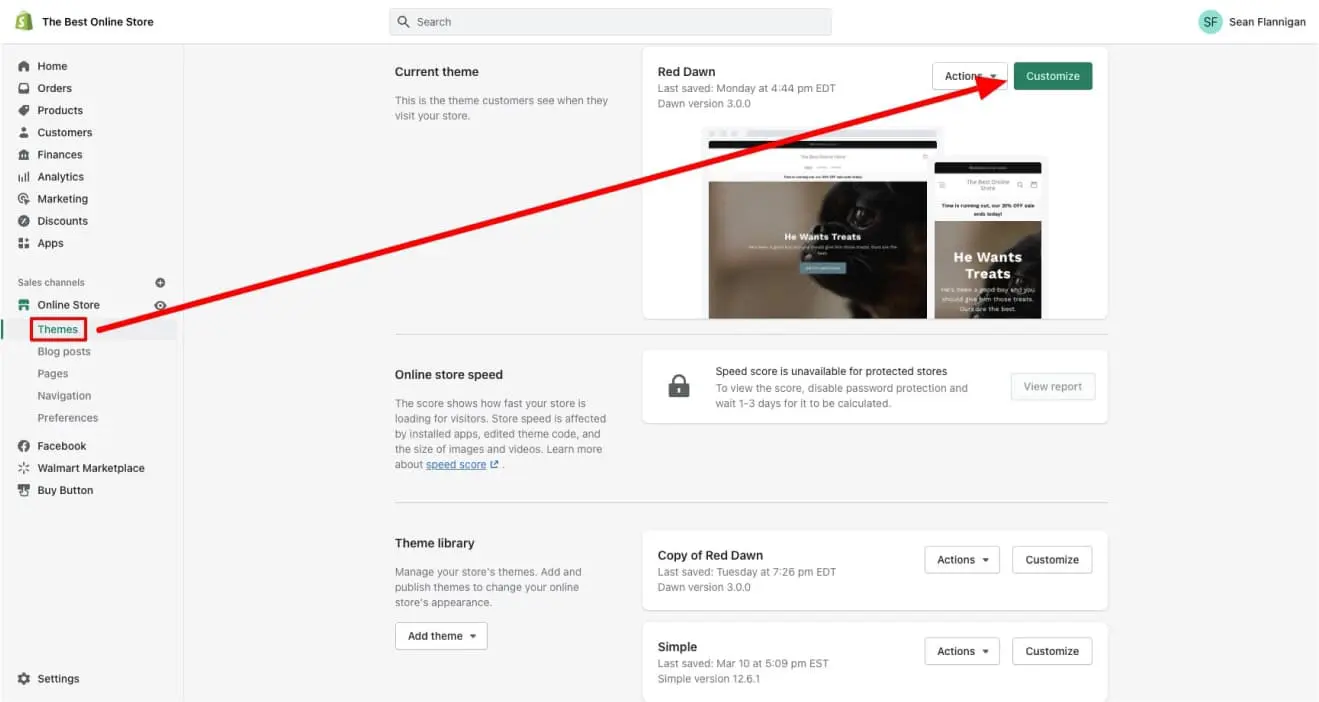1319x702 pixels.
Task: Open Finances section
Action: click(x=60, y=154)
